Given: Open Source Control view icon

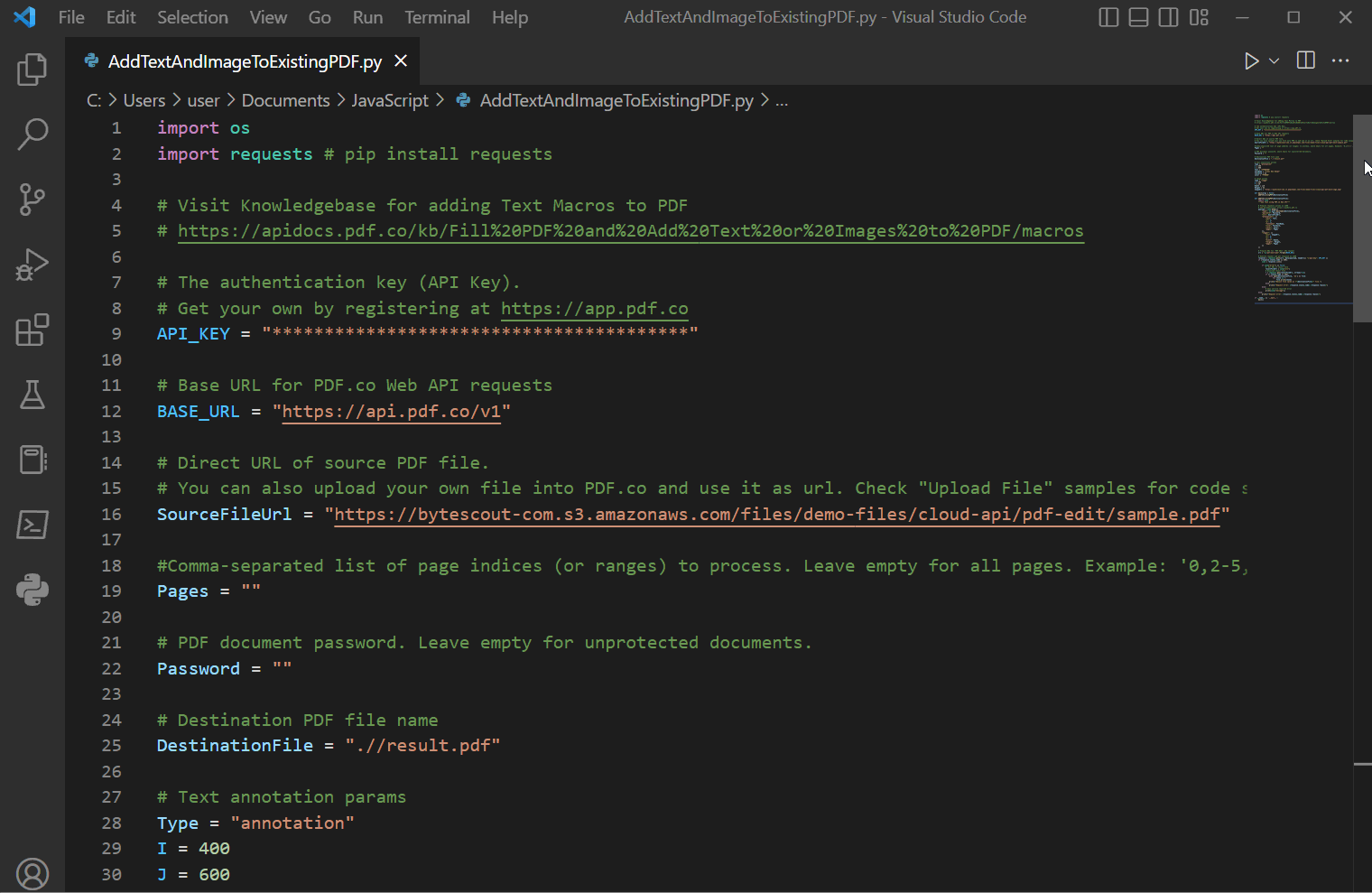Looking at the screenshot, I should pyautogui.click(x=32, y=200).
